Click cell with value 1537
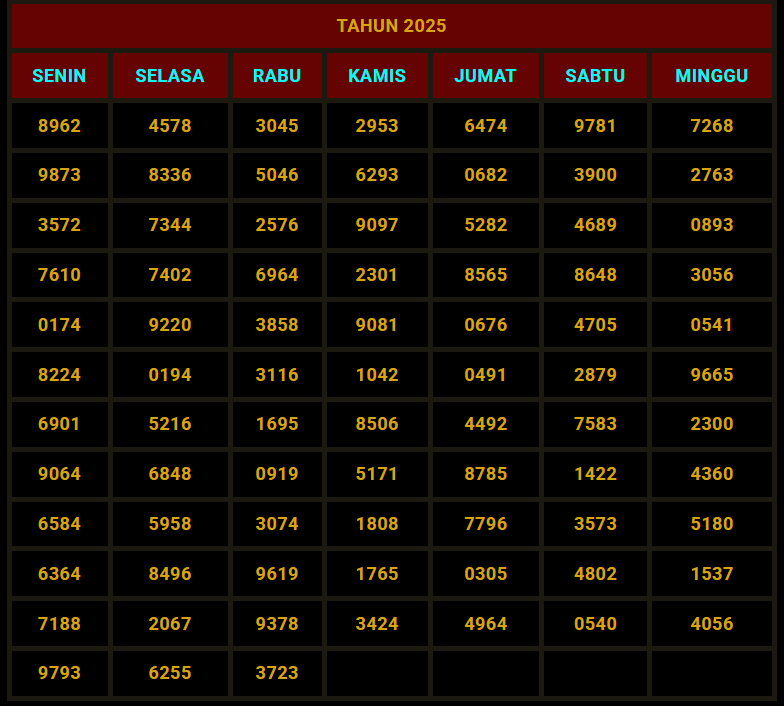 click(712, 574)
